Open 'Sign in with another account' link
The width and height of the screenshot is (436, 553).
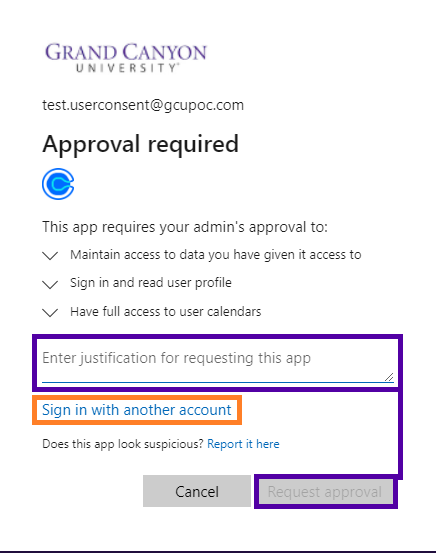(137, 410)
